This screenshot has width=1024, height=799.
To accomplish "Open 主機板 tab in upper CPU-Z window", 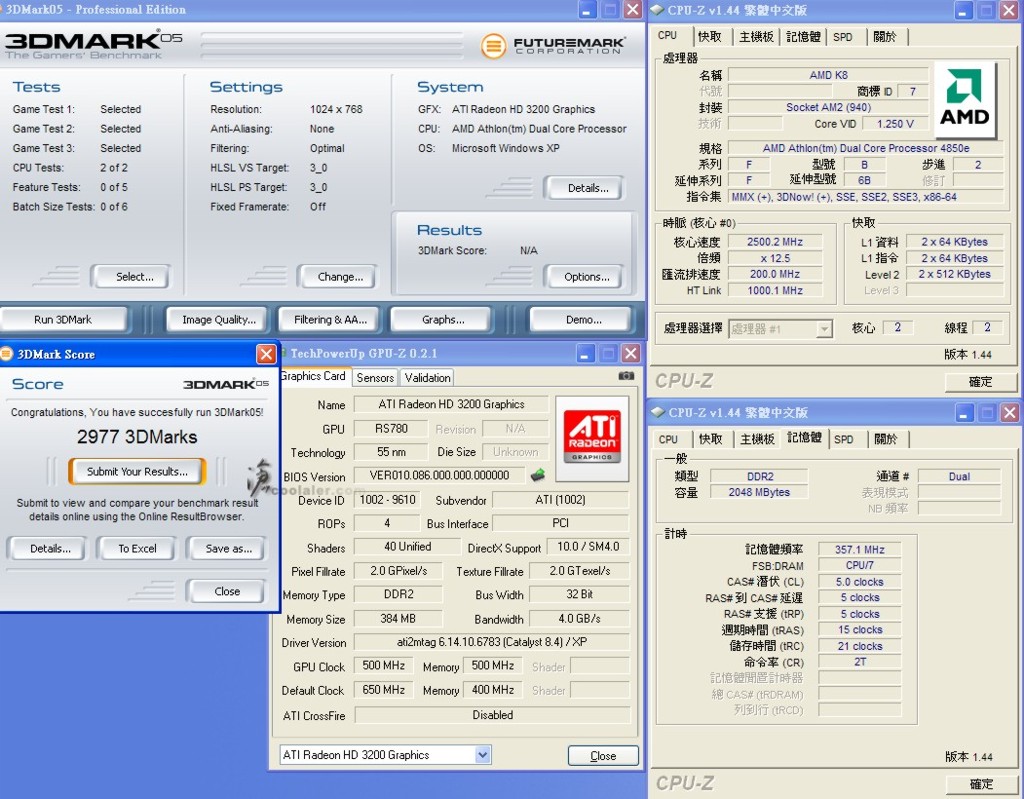I will [x=756, y=37].
